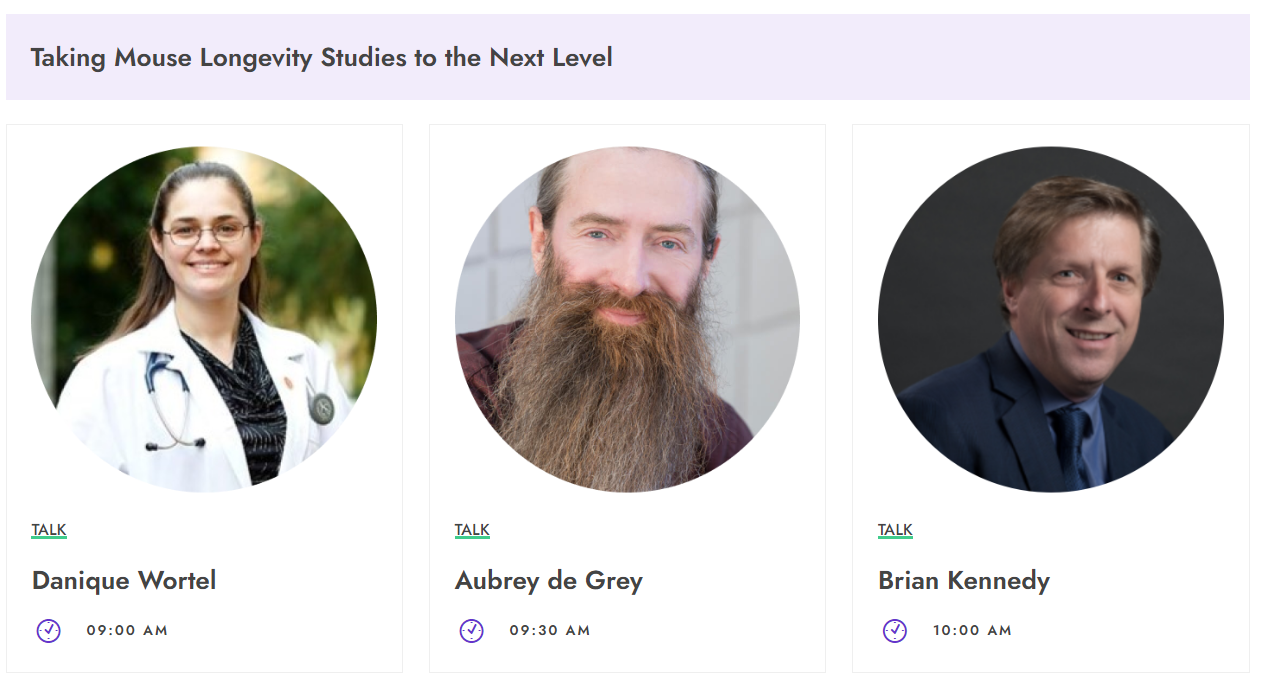Open Danique Wortel's circular speaker photo

point(204,319)
